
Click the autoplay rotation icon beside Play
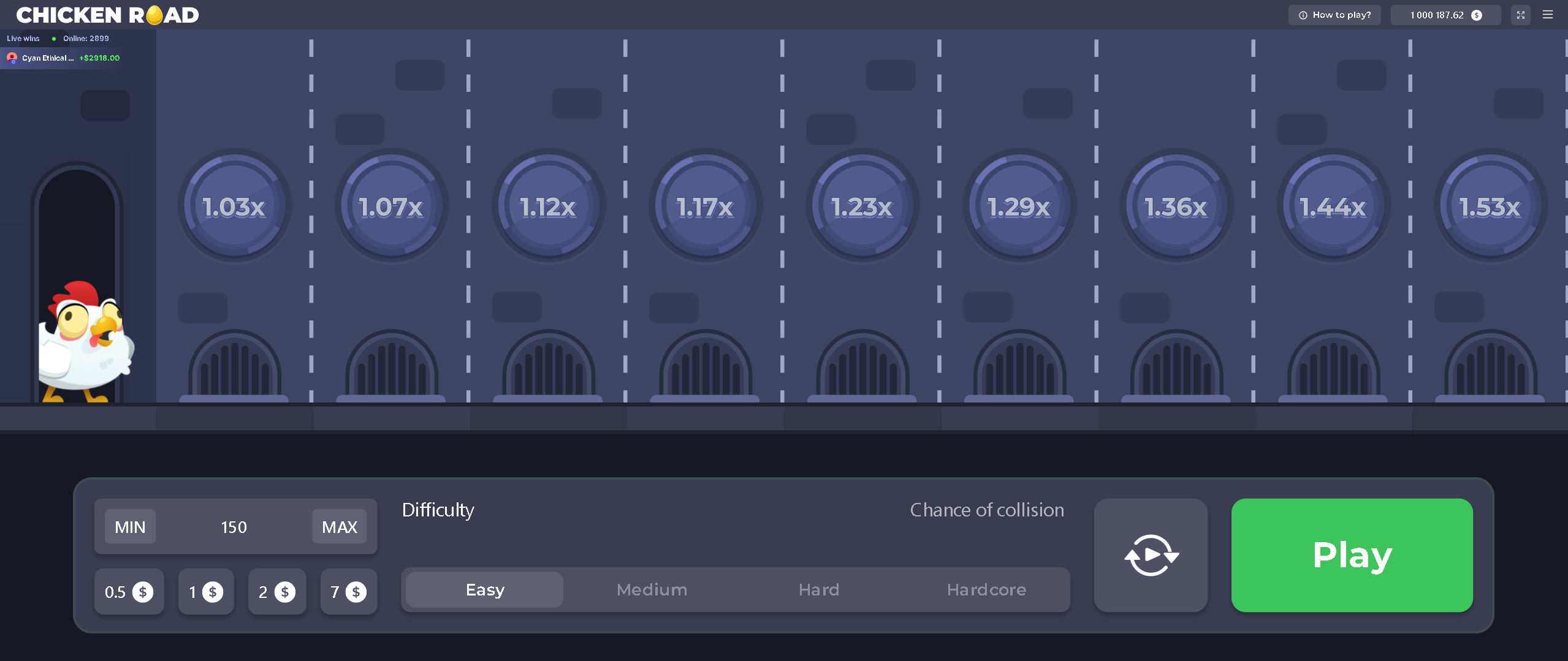click(1151, 554)
